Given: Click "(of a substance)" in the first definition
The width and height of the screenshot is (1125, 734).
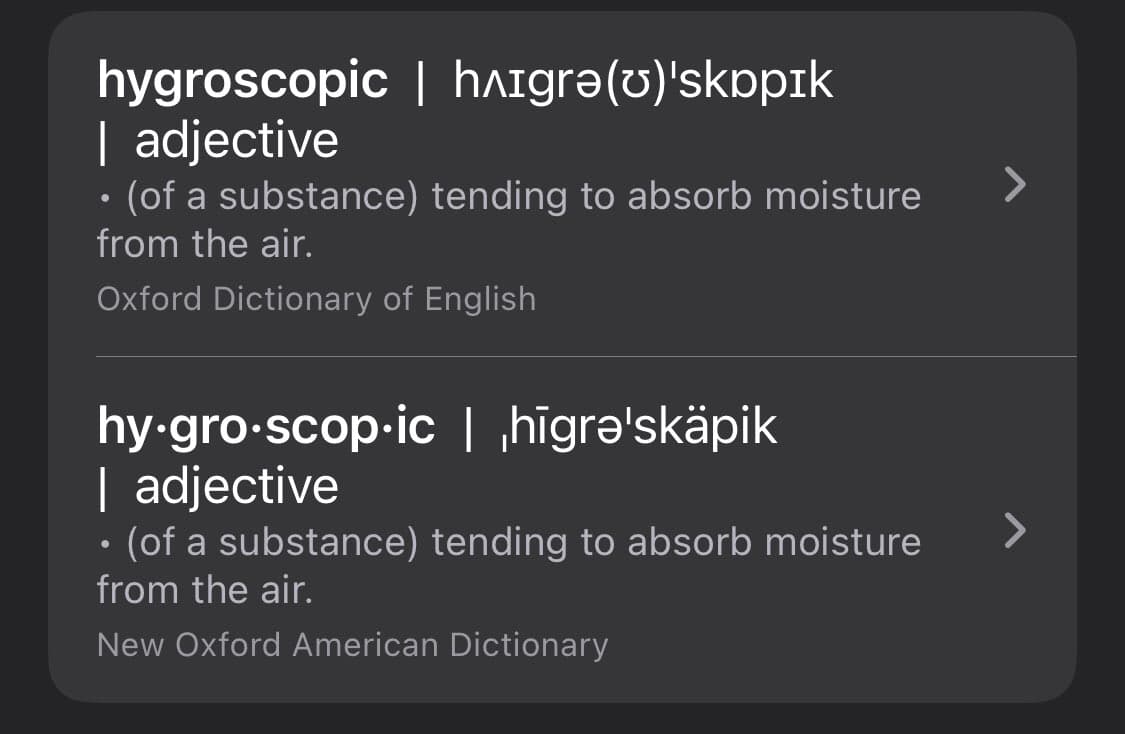Looking at the screenshot, I should point(272,196).
